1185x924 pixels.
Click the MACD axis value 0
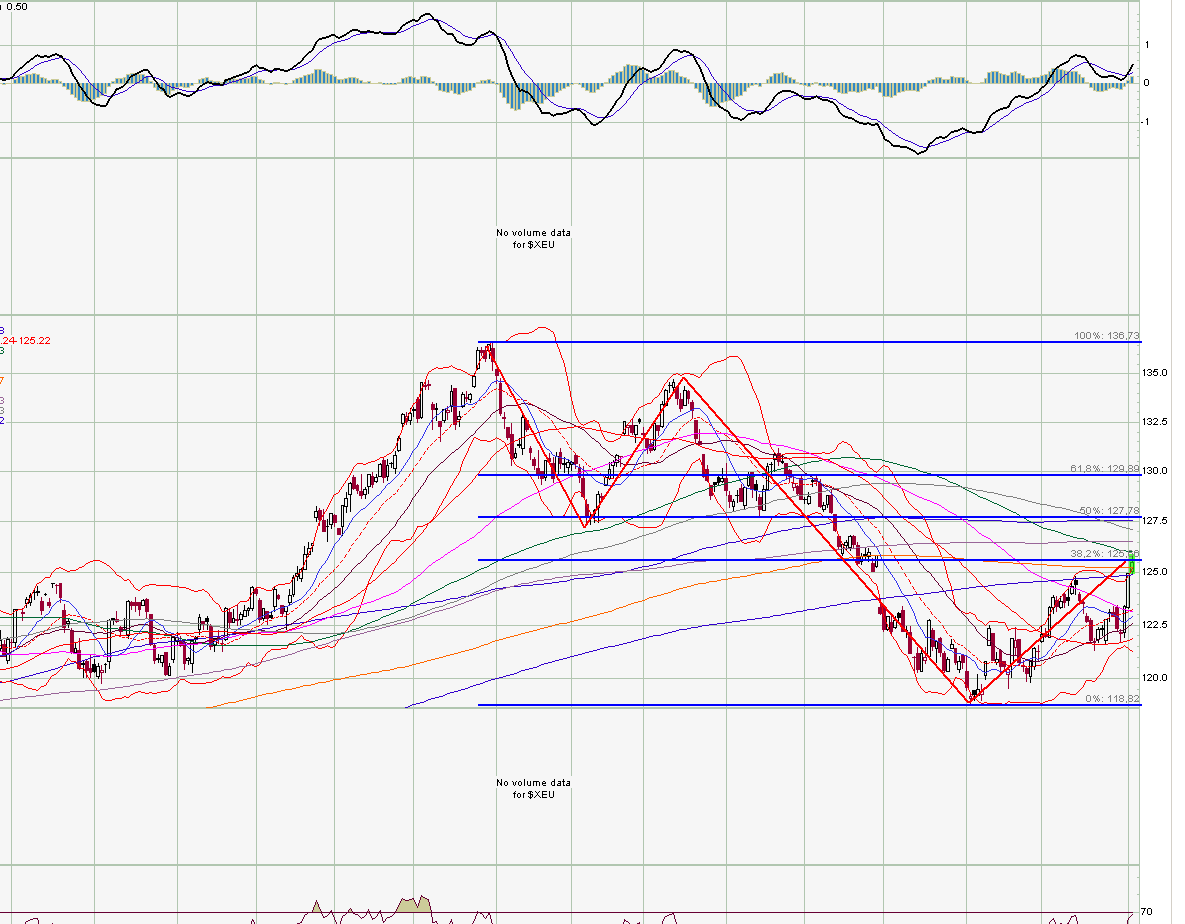(x=1146, y=83)
